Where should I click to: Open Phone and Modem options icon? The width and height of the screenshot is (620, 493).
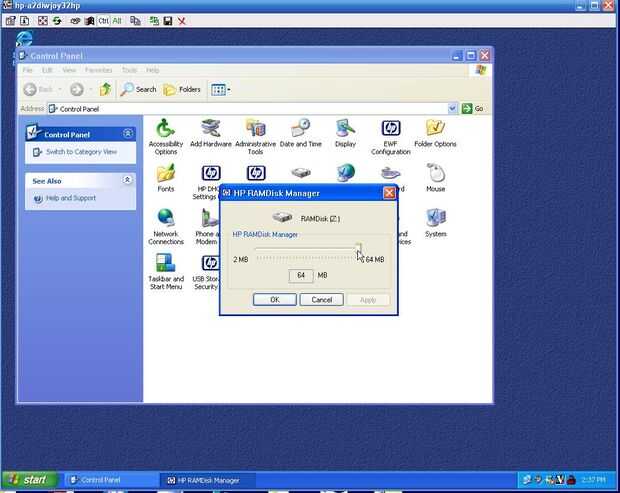[x=208, y=227]
